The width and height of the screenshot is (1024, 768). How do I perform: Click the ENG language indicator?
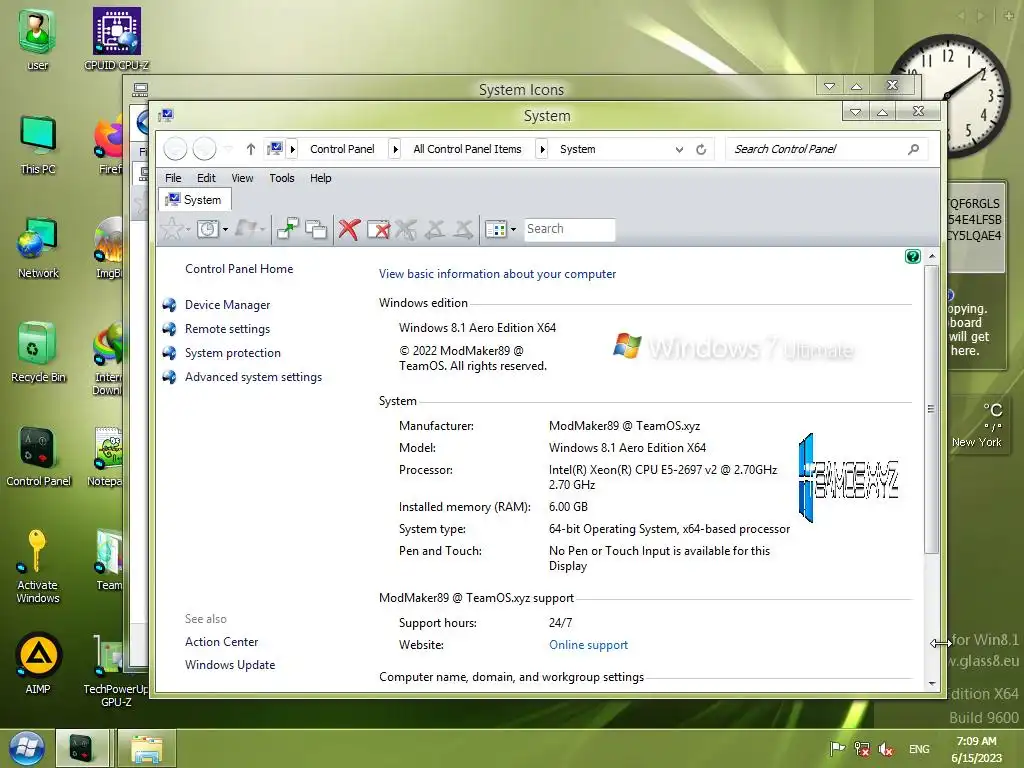click(919, 749)
